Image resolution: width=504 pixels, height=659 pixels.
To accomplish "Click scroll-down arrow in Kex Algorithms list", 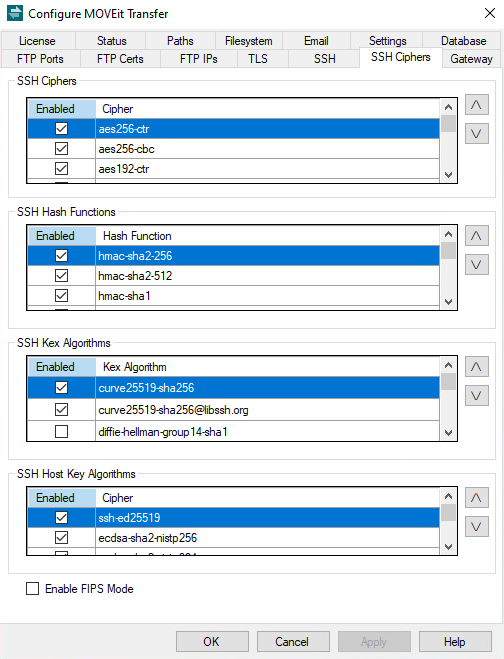I will click(449, 433).
